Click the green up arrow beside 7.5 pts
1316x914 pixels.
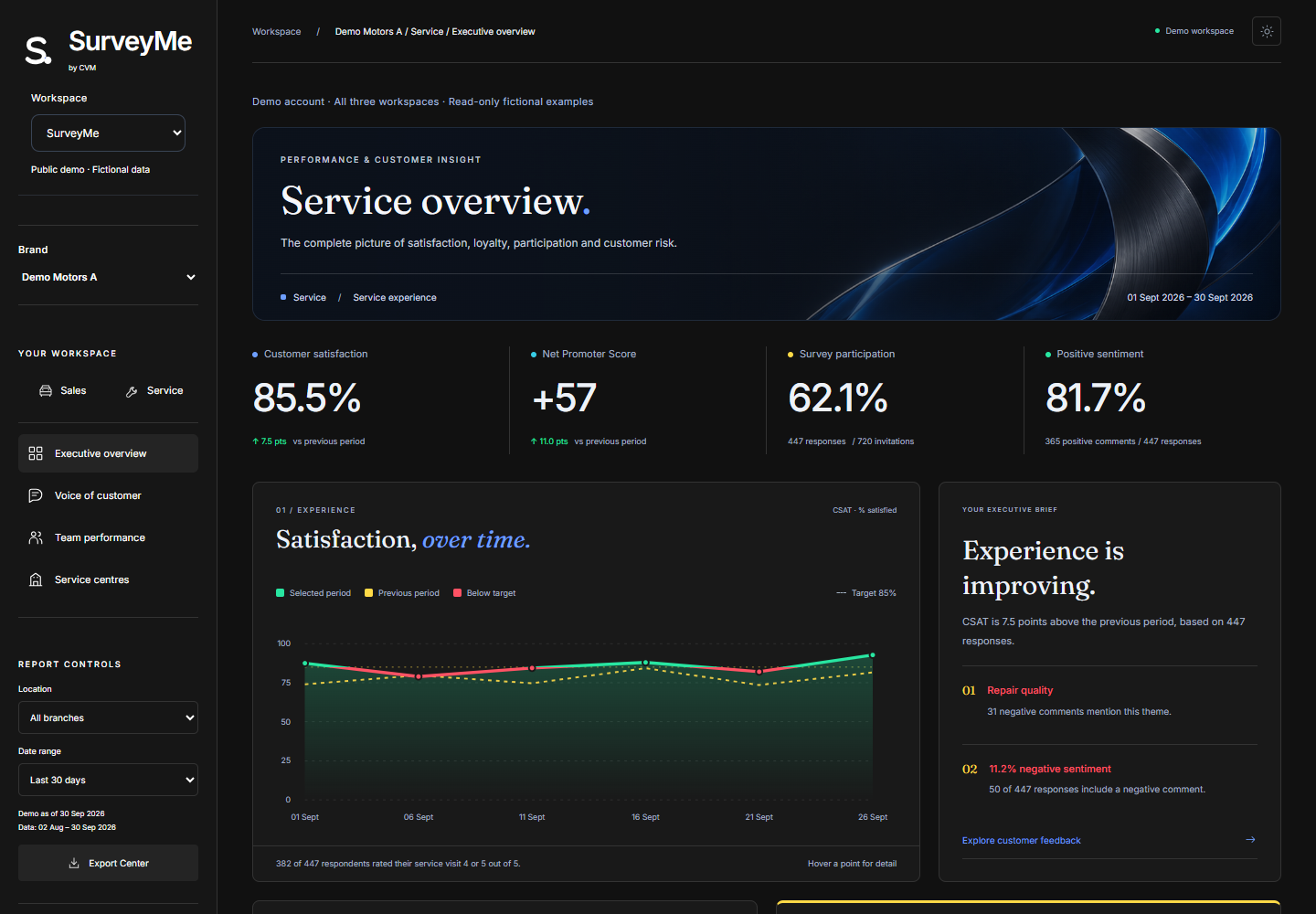pyautogui.click(x=256, y=441)
